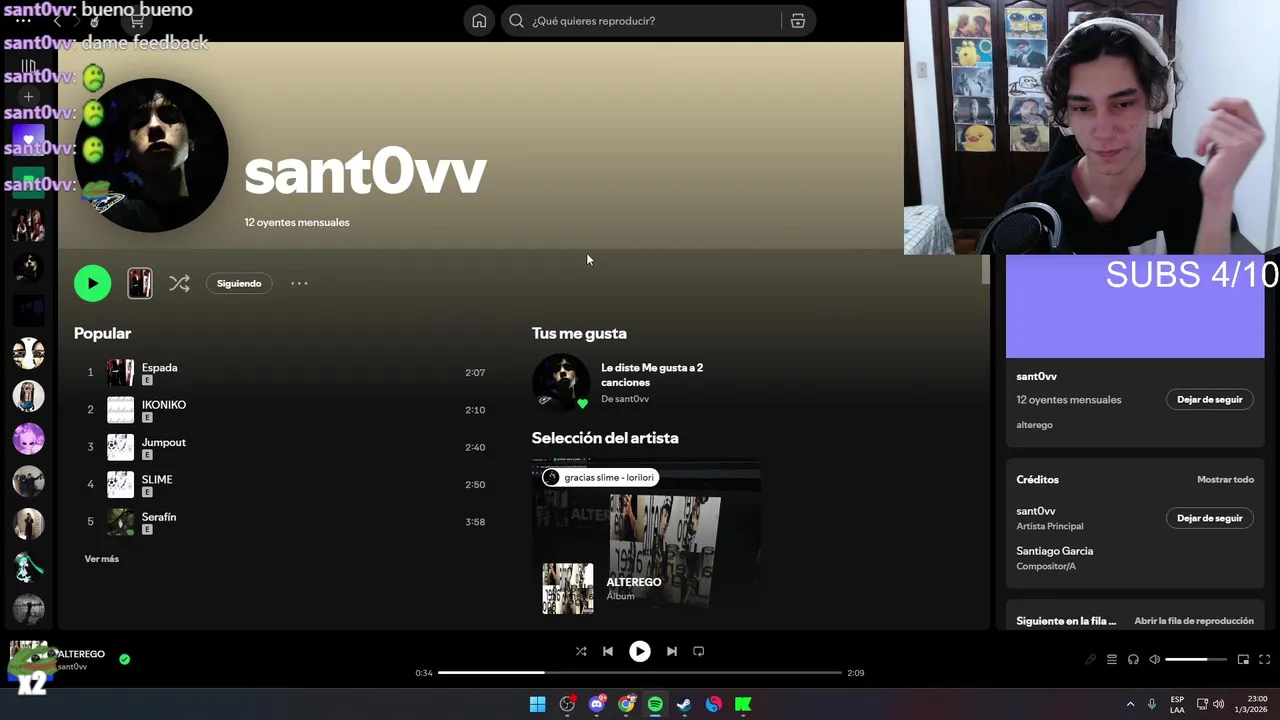The height and width of the screenshot is (720, 1280).
Task: Mute via the speaker volume icon
Action: 1154,660
